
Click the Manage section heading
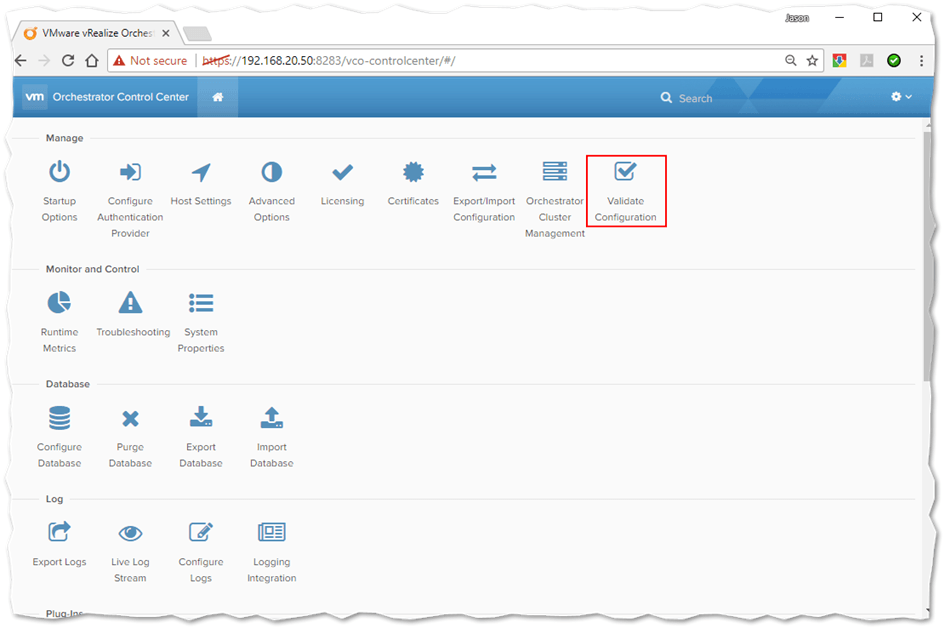(x=64, y=138)
